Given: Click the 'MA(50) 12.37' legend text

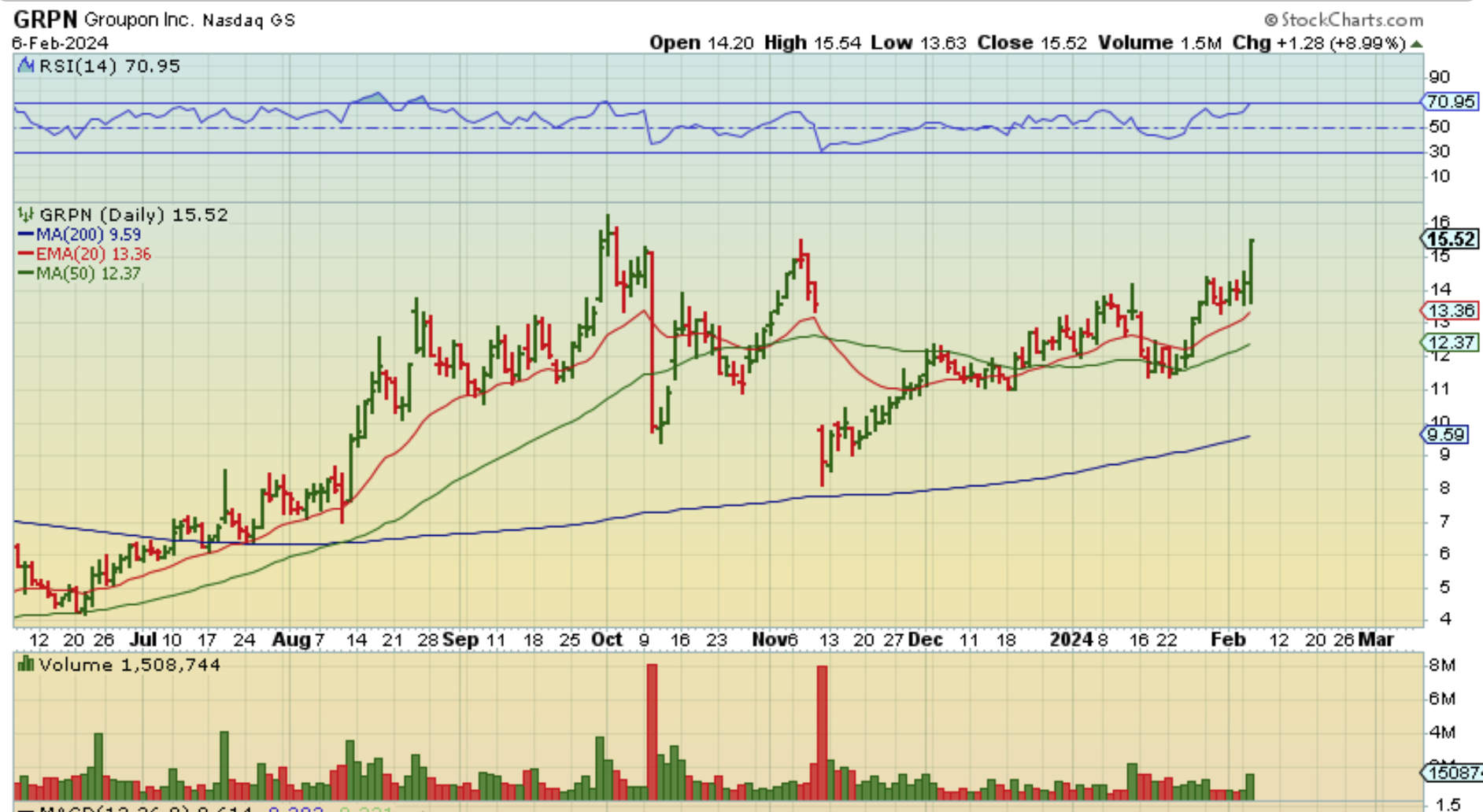Looking at the screenshot, I should click(88, 274).
